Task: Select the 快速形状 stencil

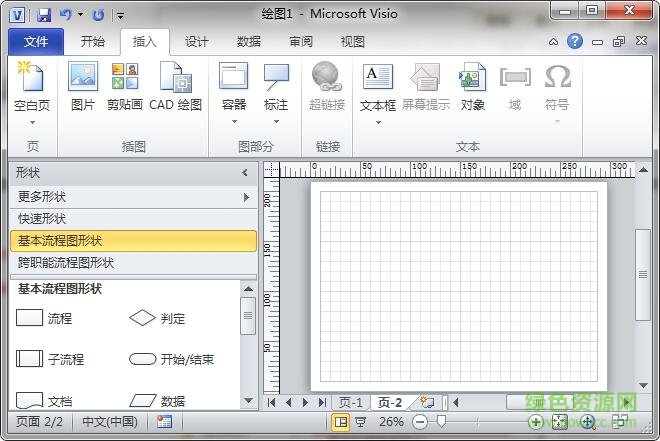Action: (x=133, y=219)
